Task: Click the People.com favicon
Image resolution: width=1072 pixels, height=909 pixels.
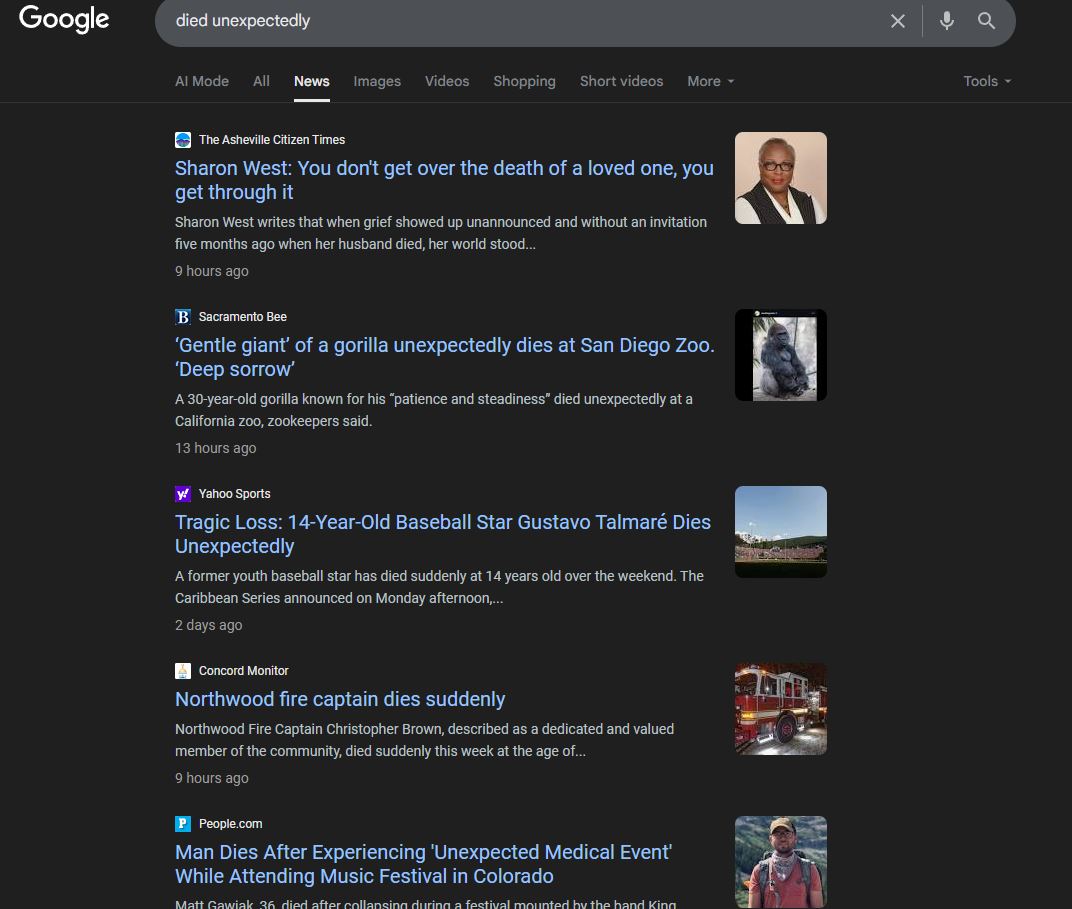Action: coord(183,824)
